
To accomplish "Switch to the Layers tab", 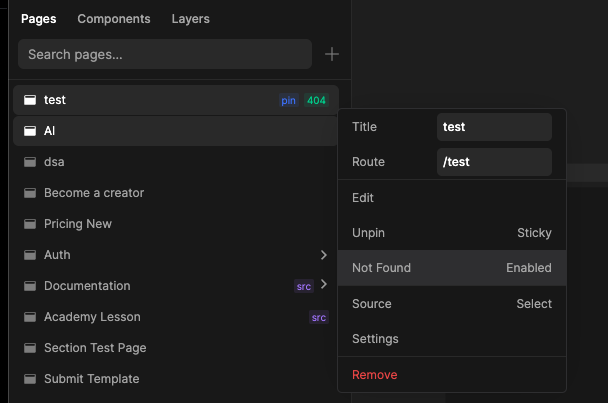I will [x=190, y=19].
